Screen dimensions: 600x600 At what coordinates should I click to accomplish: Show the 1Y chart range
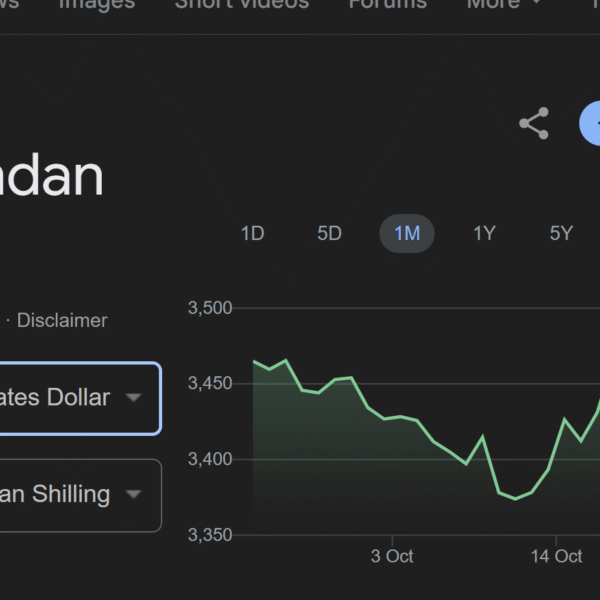[x=484, y=234]
